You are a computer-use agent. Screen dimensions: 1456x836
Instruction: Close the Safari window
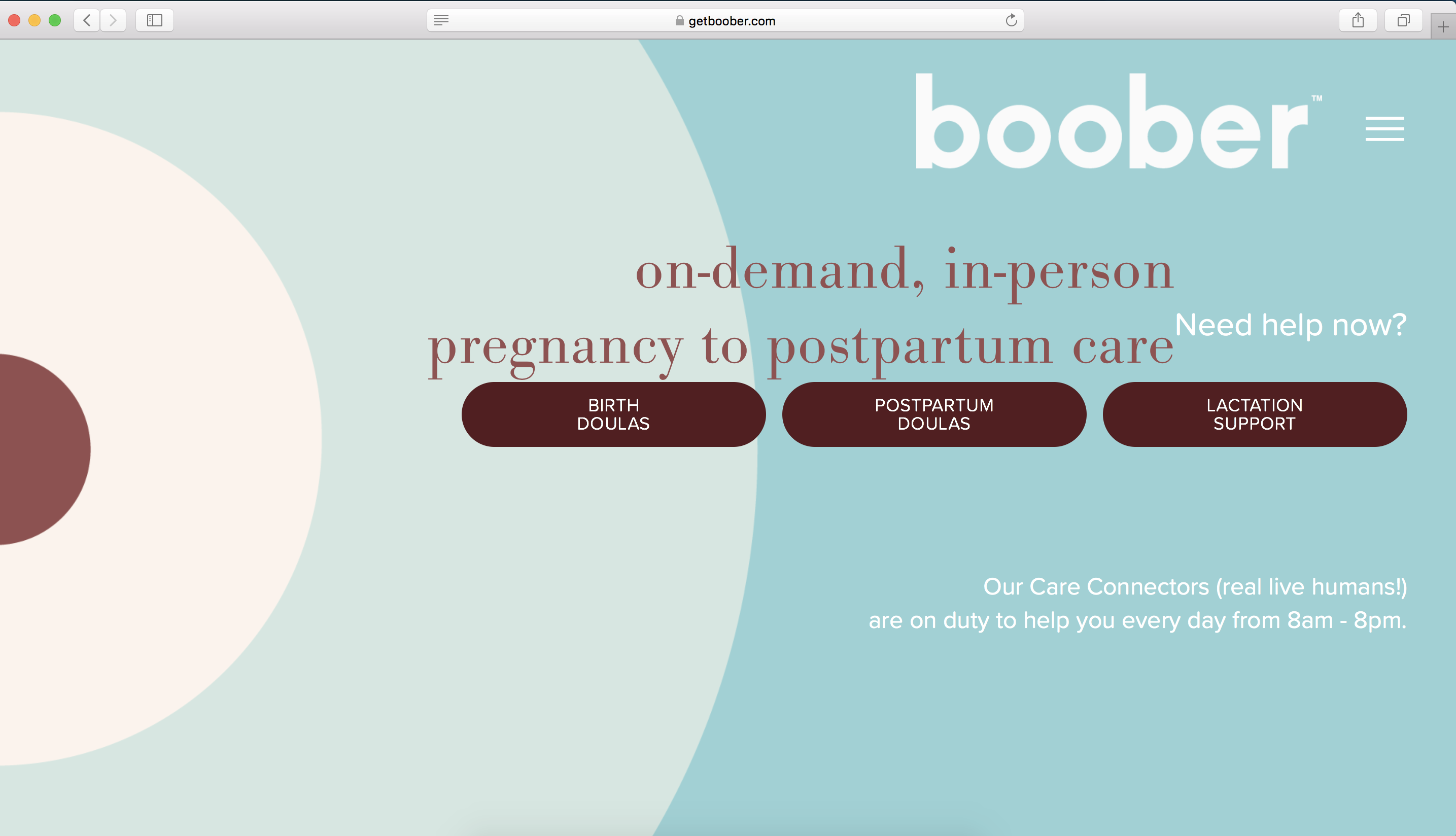tap(14, 21)
